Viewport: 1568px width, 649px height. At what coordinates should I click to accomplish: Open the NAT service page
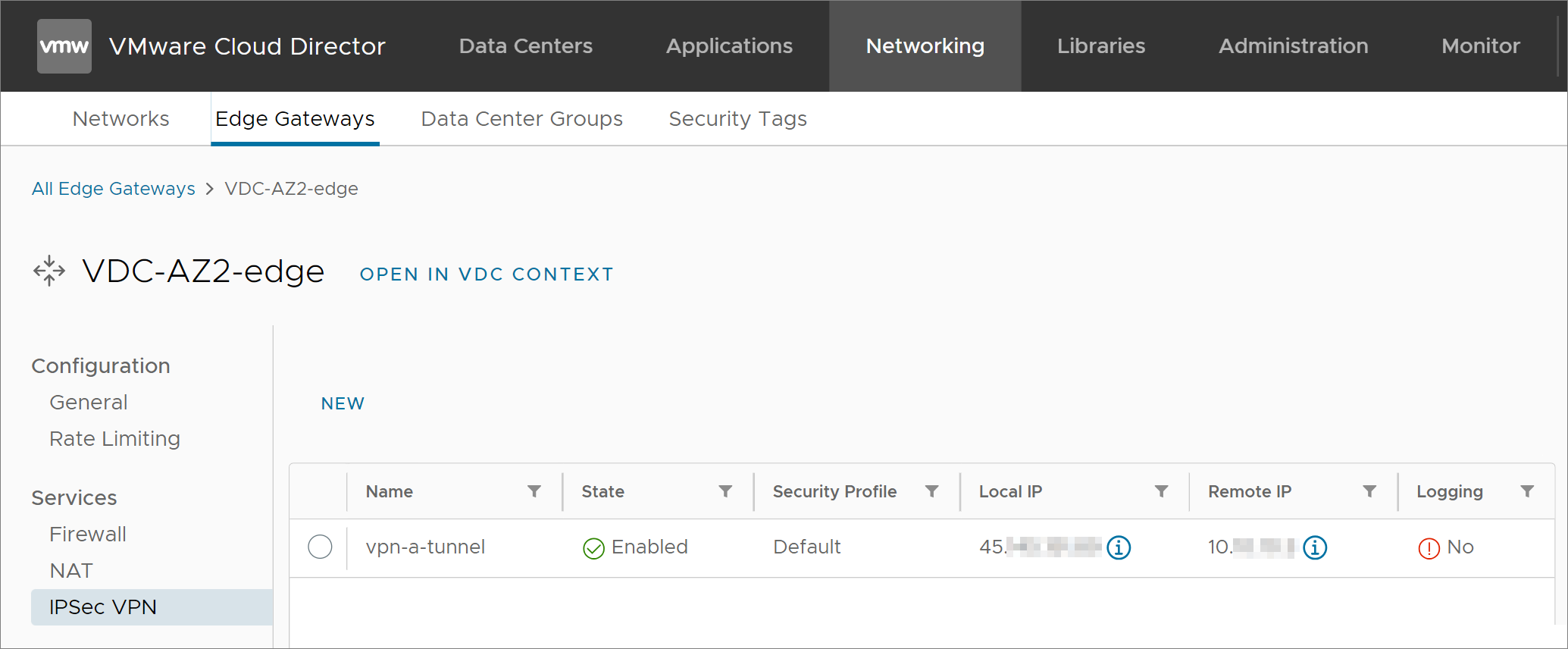click(71, 571)
